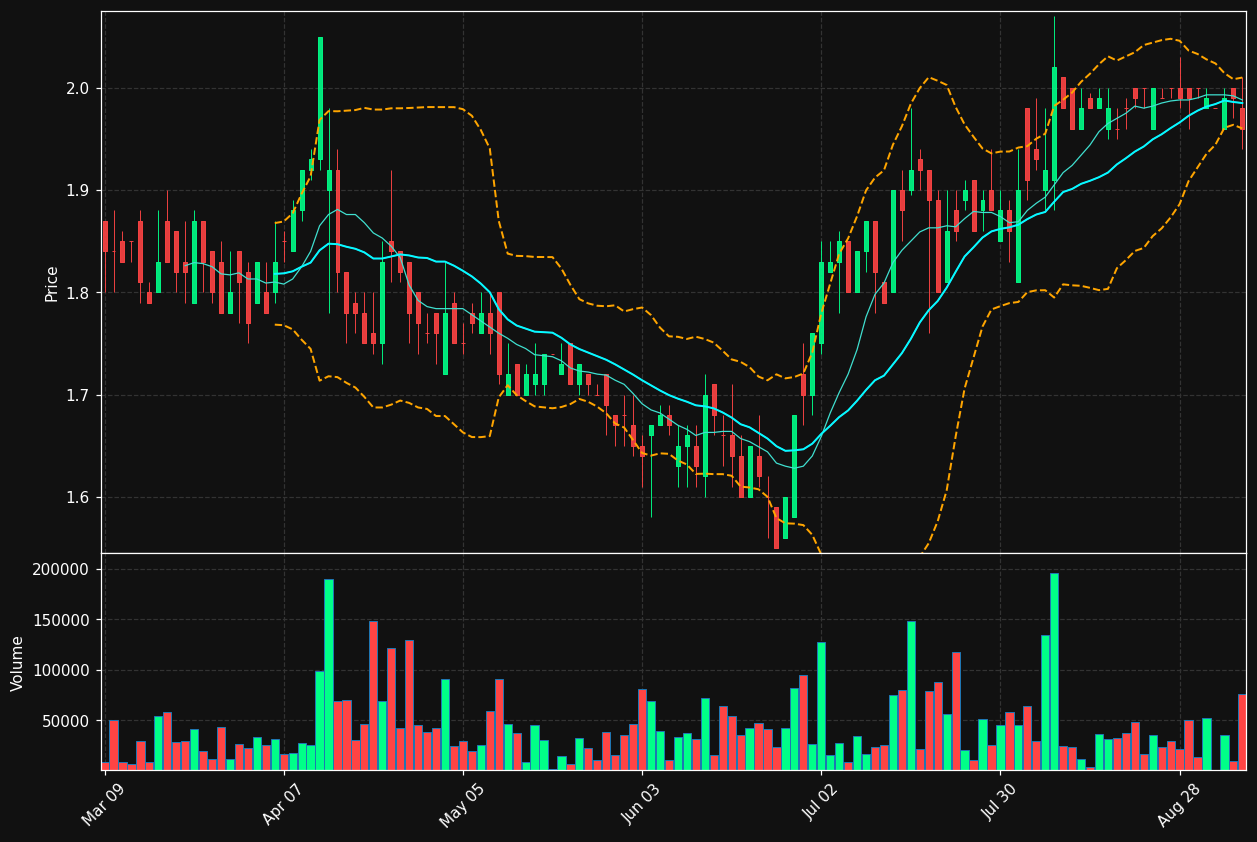Click the tall green April candle above 2.0

tap(320, 98)
